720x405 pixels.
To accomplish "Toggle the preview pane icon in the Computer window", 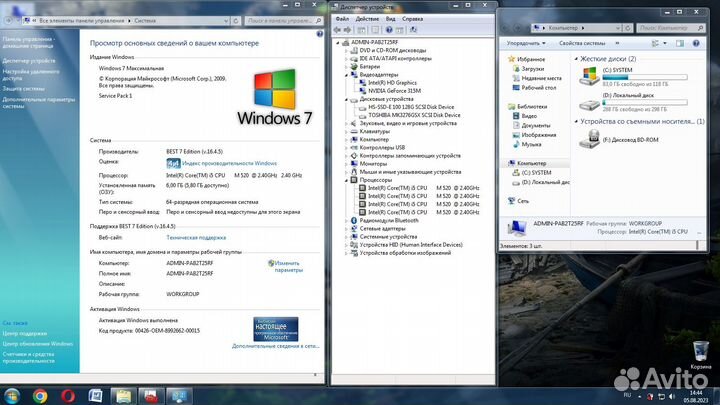I will click(x=680, y=43).
